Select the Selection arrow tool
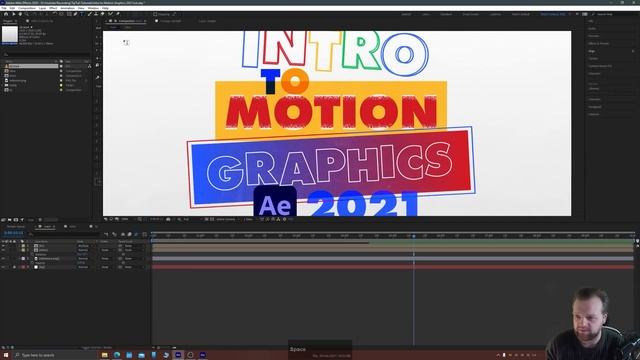640x360 pixels. point(13,14)
